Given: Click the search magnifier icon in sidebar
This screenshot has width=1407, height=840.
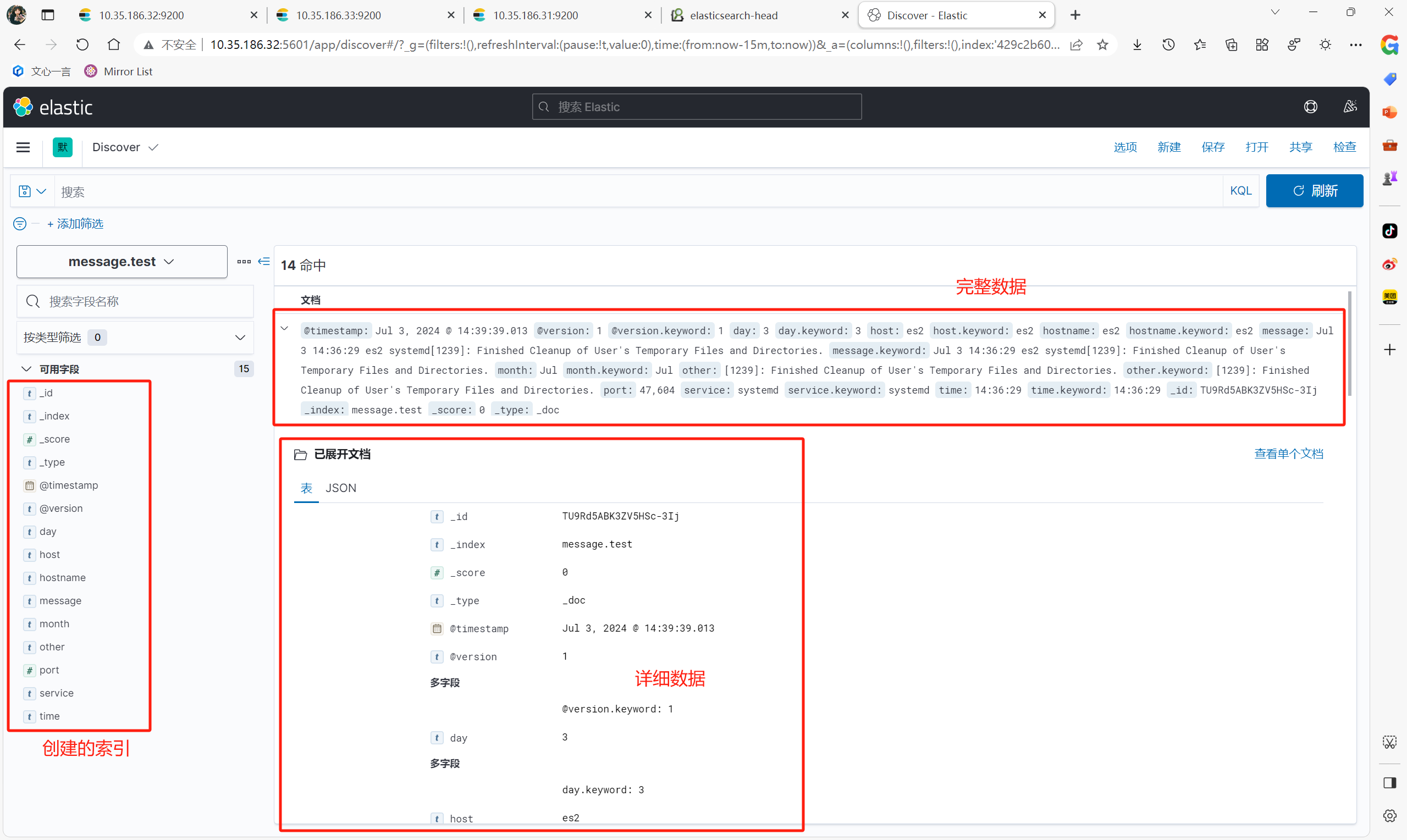Looking at the screenshot, I should (x=33, y=298).
